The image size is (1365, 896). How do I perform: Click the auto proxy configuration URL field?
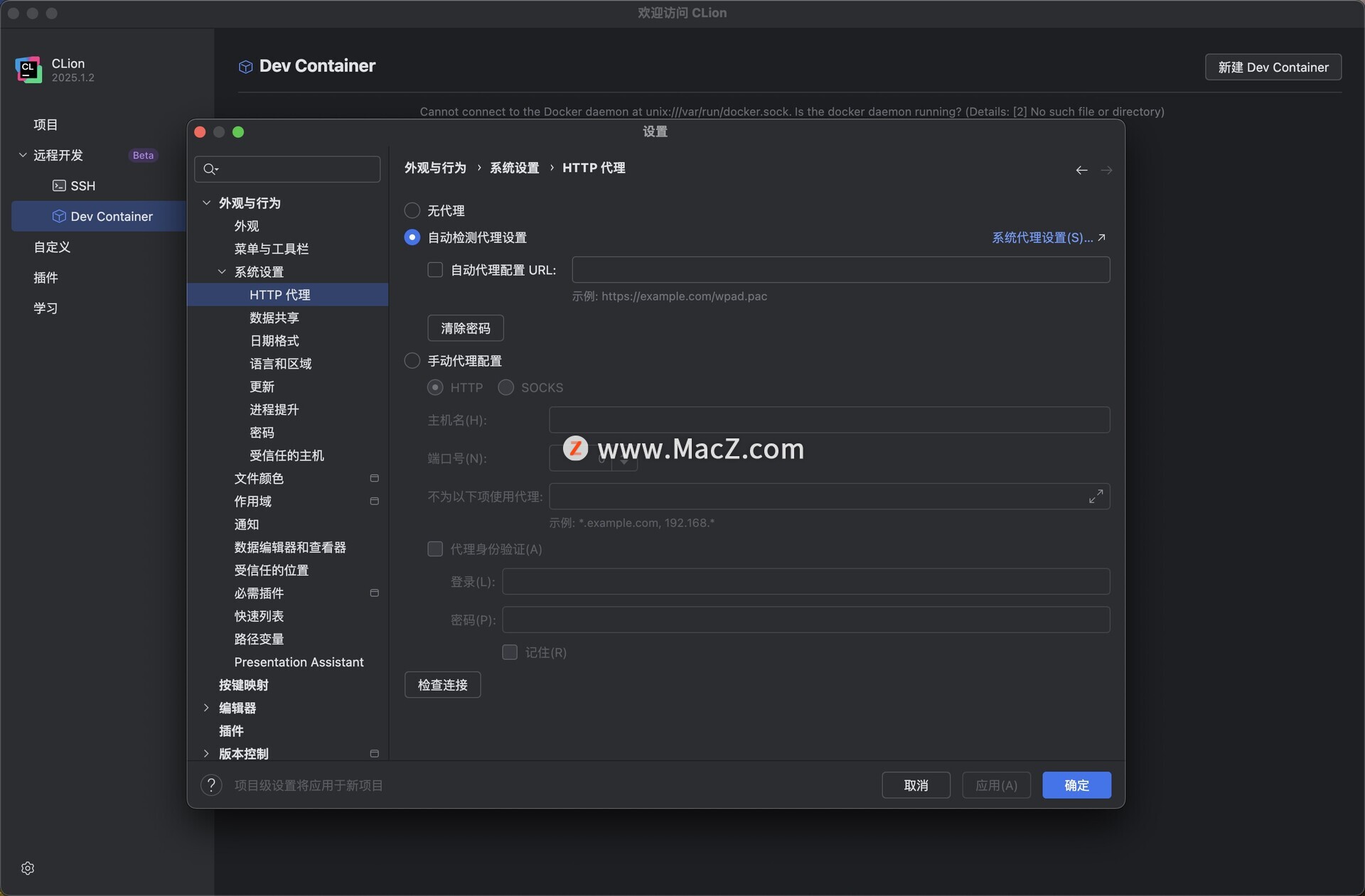pos(841,270)
